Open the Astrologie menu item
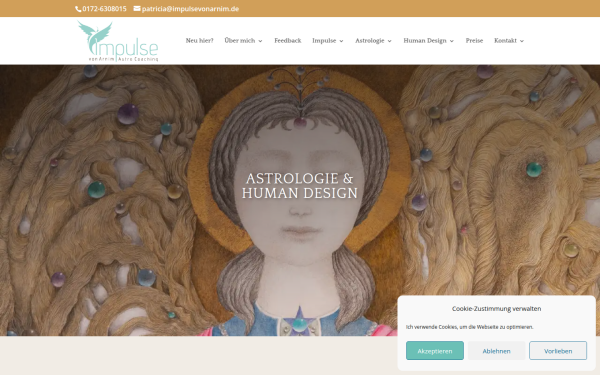Viewport: 600px width, 375px height. (369, 41)
